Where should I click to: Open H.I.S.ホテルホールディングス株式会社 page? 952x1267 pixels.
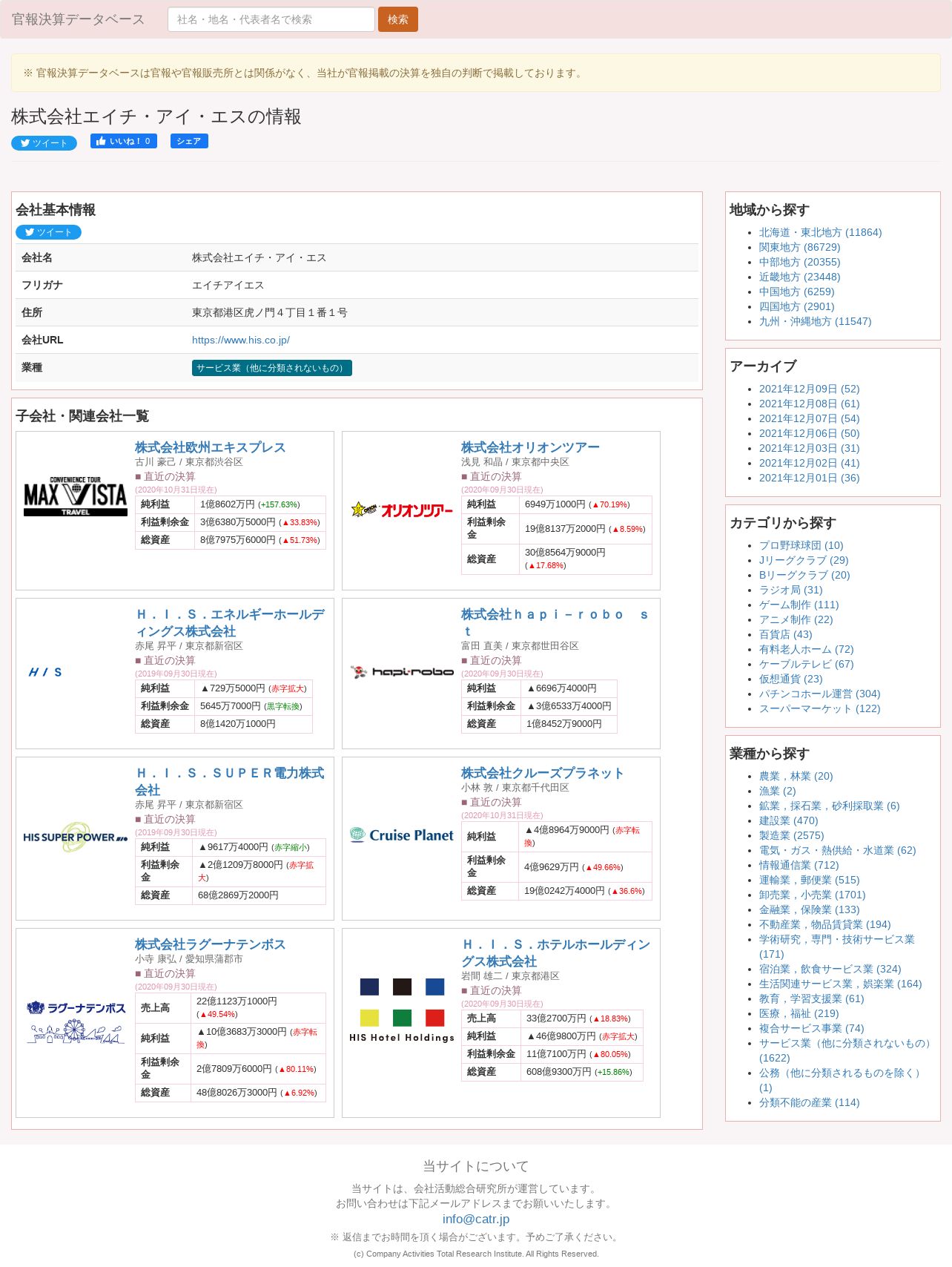556,952
